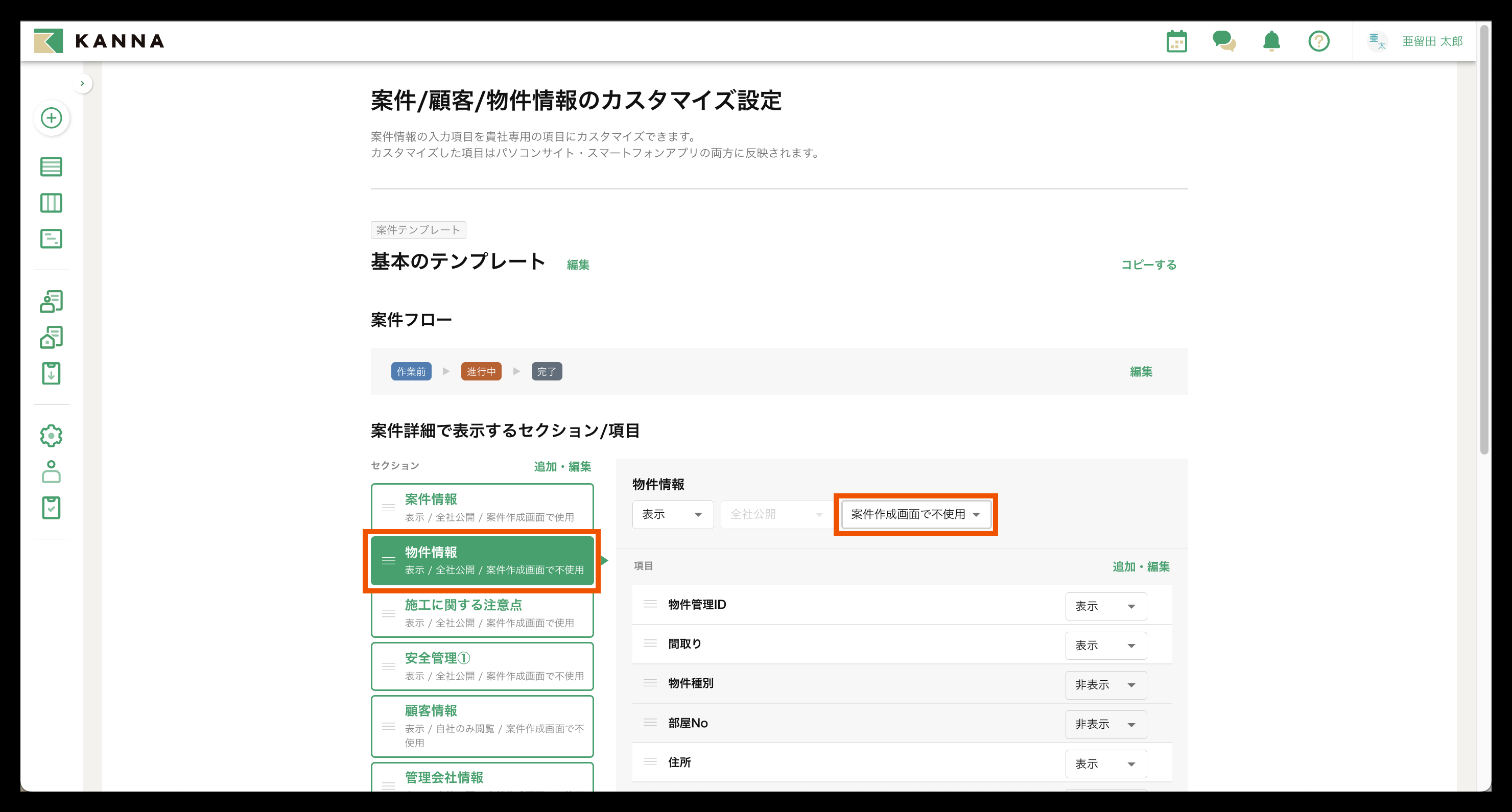Screen dimensions: 1512x812
Task: Open the list view icon in sidebar
Action: pyautogui.click(x=51, y=166)
